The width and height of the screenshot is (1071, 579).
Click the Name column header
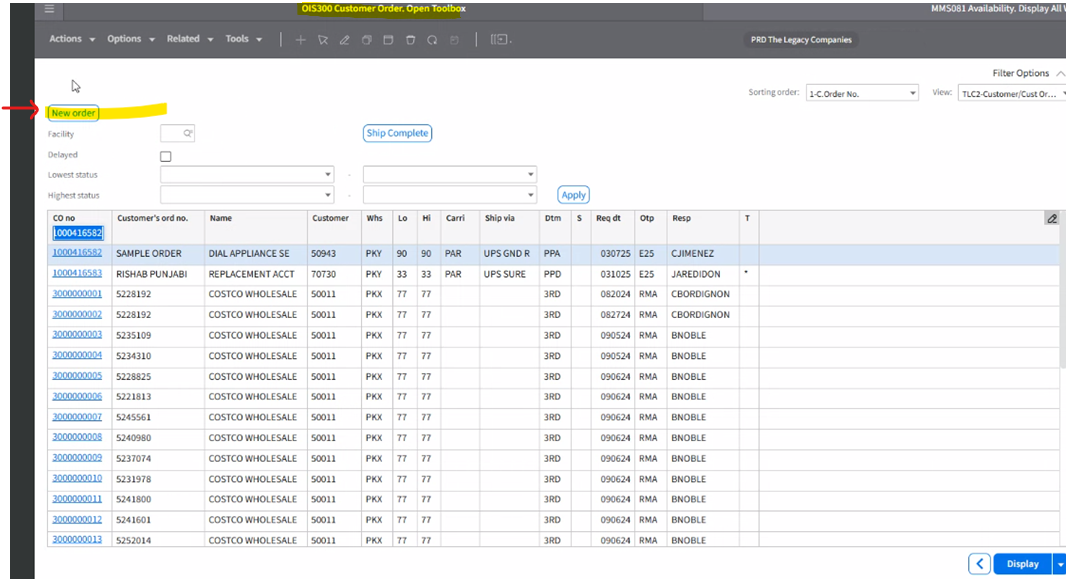[221, 218]
